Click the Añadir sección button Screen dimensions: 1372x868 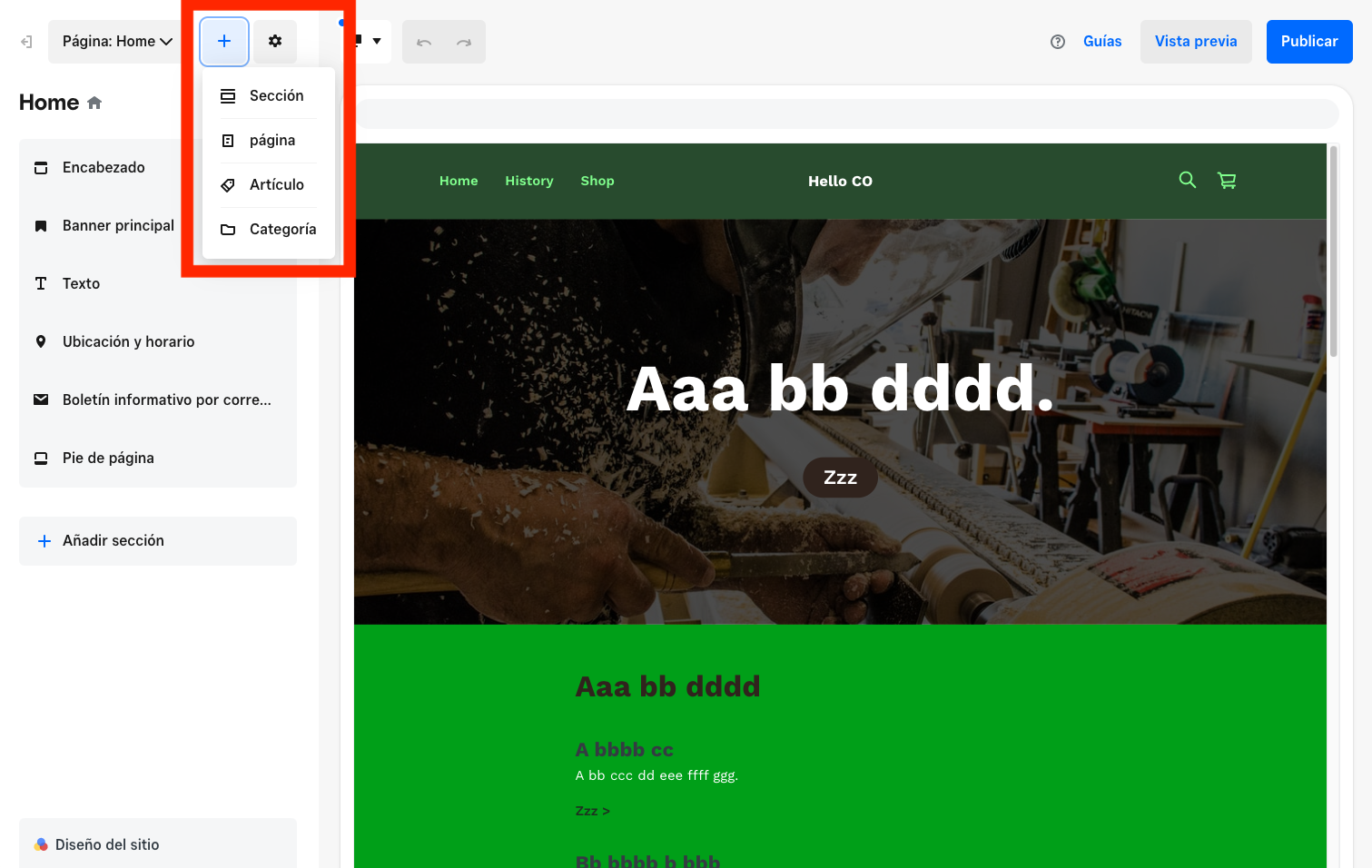point(158,541)
